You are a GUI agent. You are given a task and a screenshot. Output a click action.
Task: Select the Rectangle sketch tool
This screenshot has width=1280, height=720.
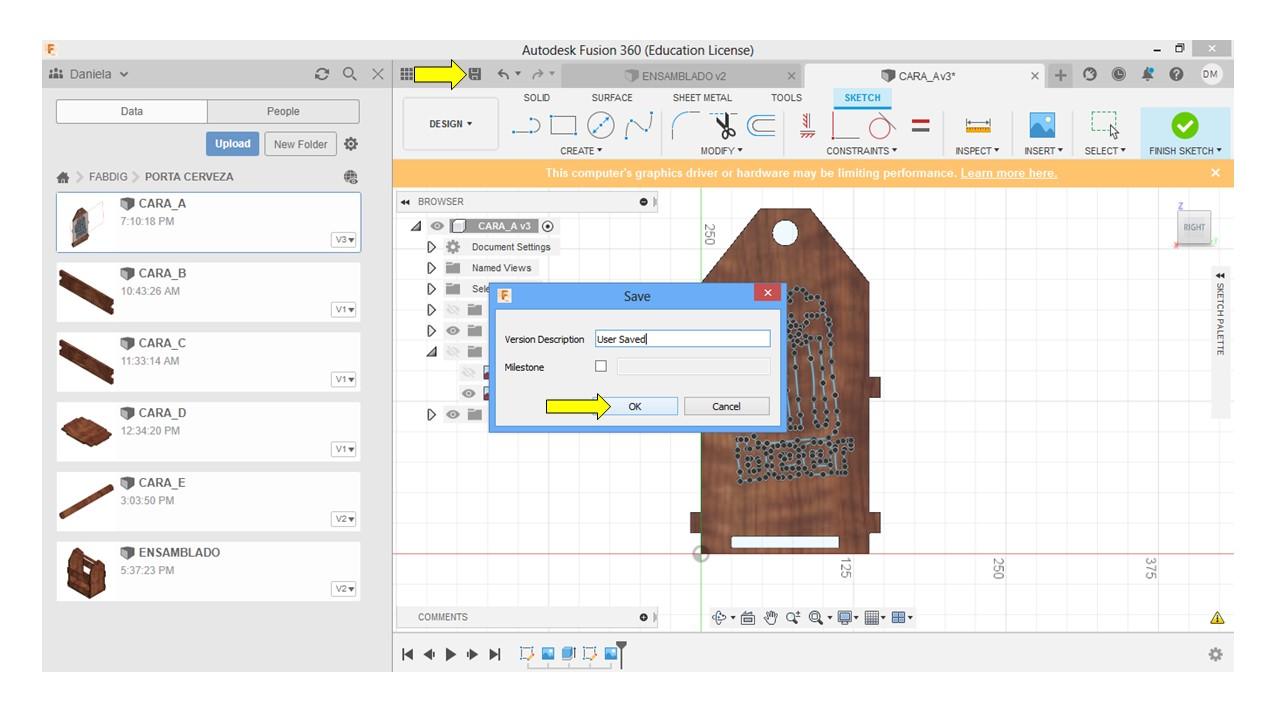[563, 125]
